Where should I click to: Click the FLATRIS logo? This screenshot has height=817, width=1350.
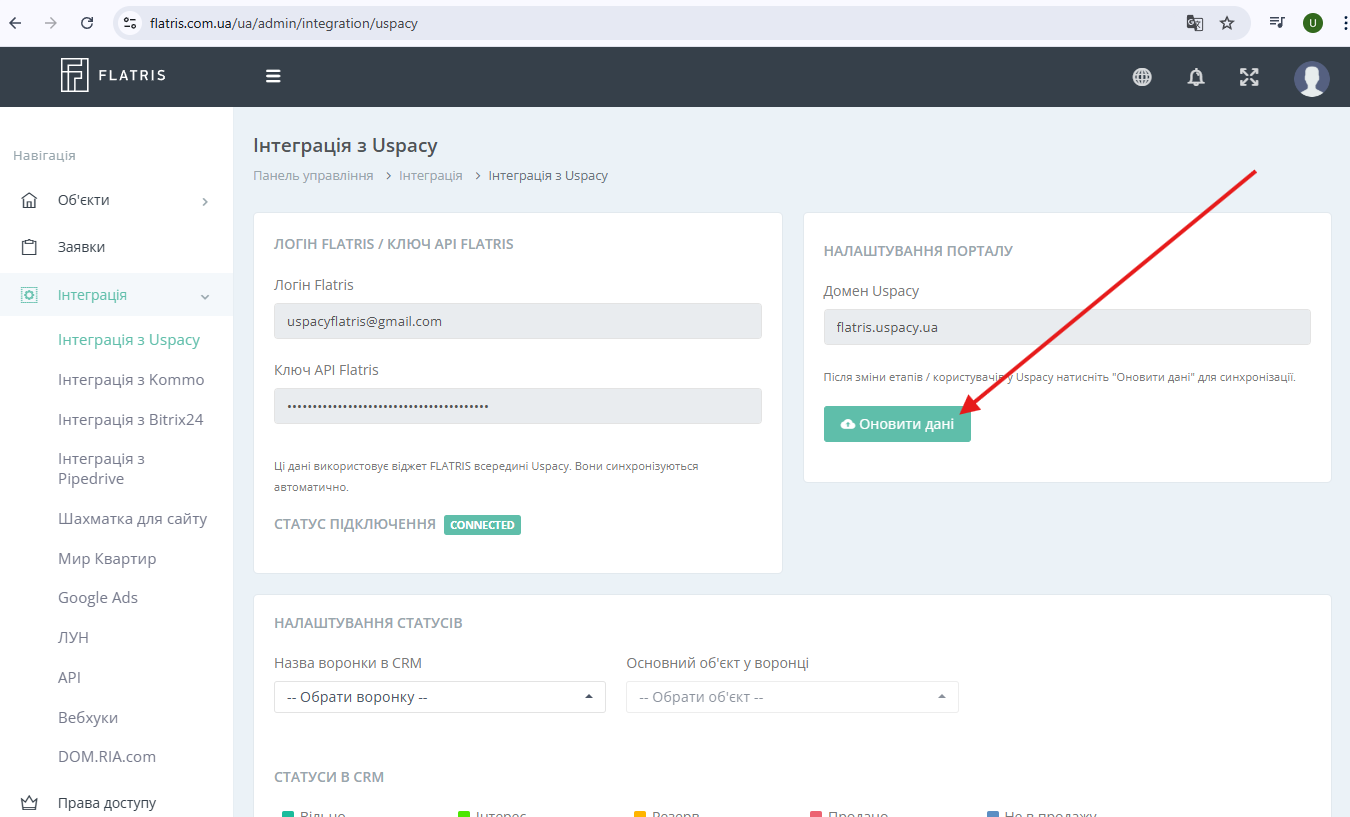tap(113, 75)
